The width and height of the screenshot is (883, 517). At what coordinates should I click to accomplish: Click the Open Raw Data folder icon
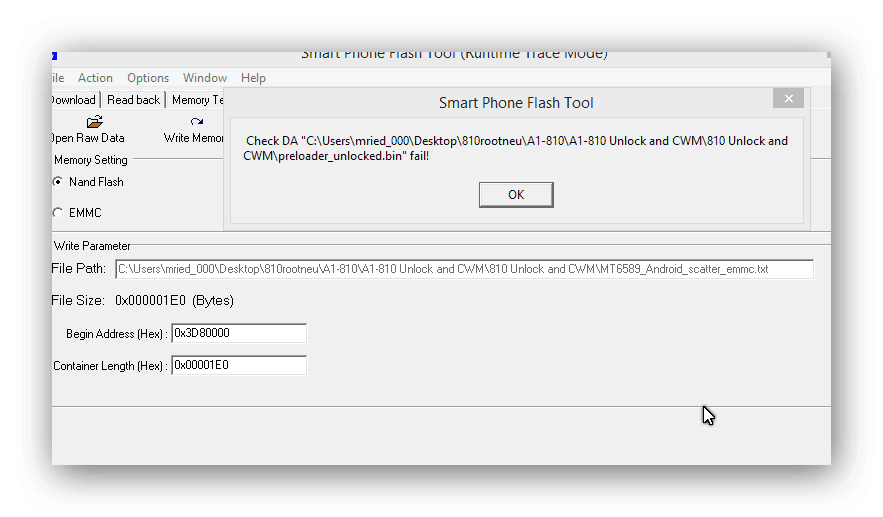(95, 122)
